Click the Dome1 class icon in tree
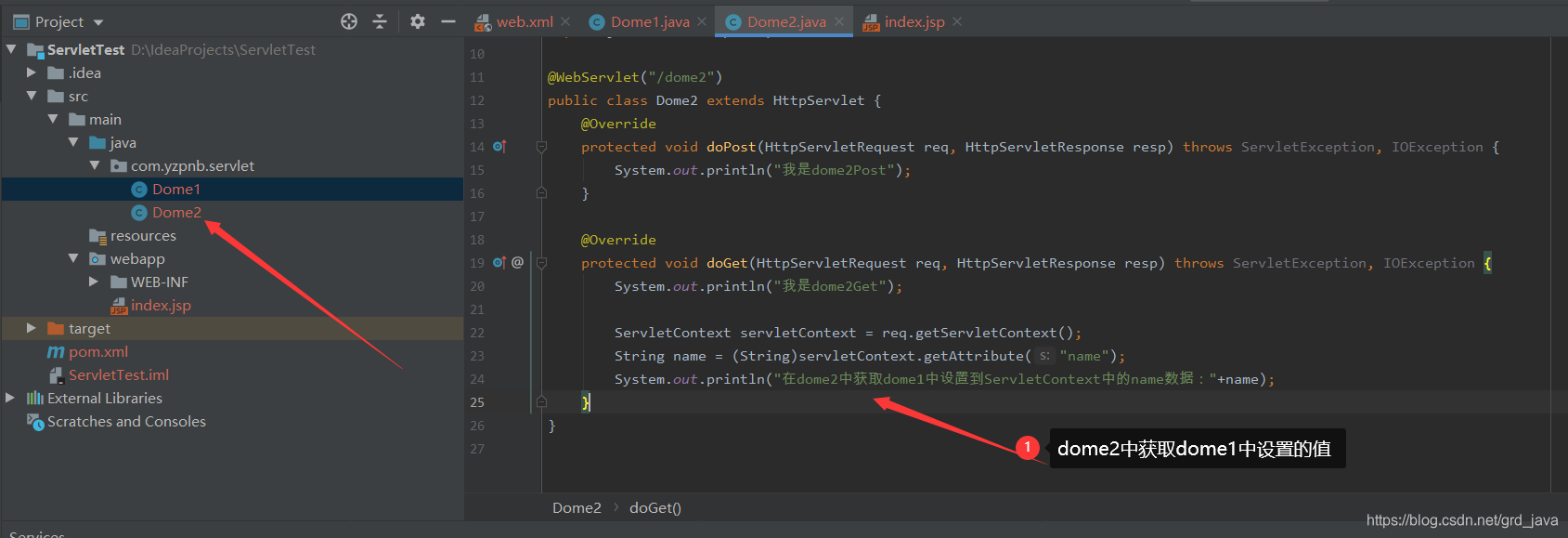This screenshot has height=538, width=1568. [x=139, y=190]
